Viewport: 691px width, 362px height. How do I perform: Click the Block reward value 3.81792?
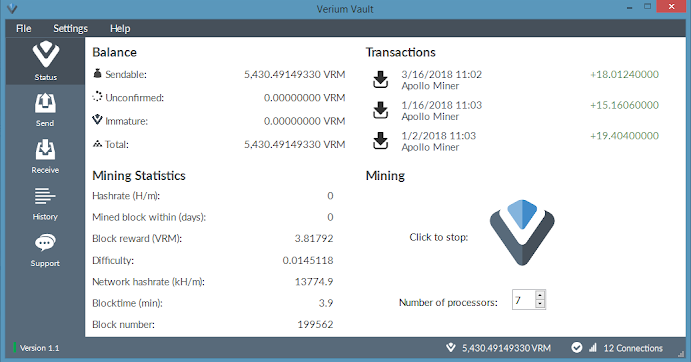(314, 238)
